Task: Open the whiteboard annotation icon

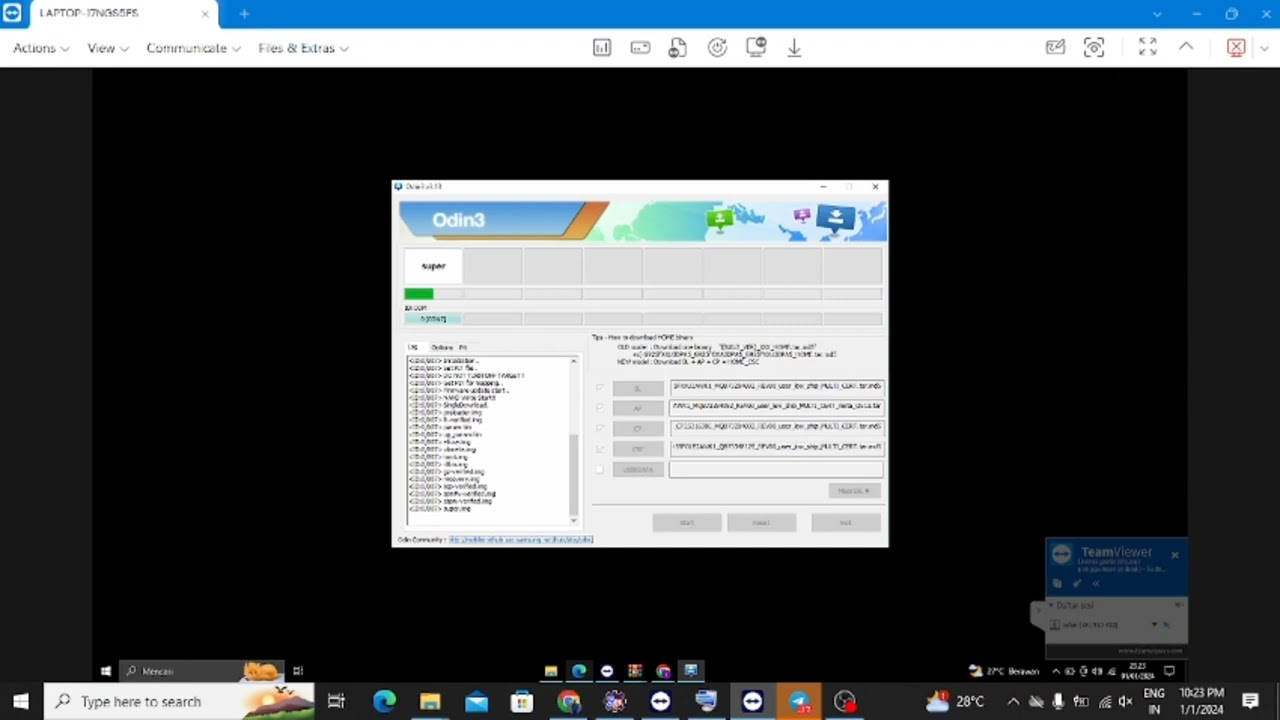Action: 1055,48
